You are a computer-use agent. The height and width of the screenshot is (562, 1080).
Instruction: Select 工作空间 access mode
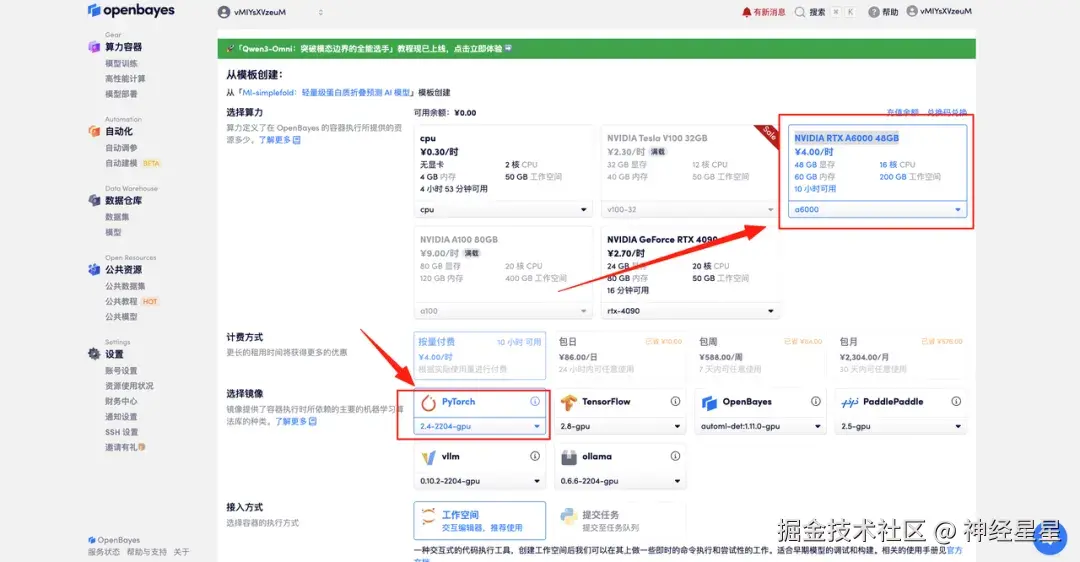click(x=479, y=521)
